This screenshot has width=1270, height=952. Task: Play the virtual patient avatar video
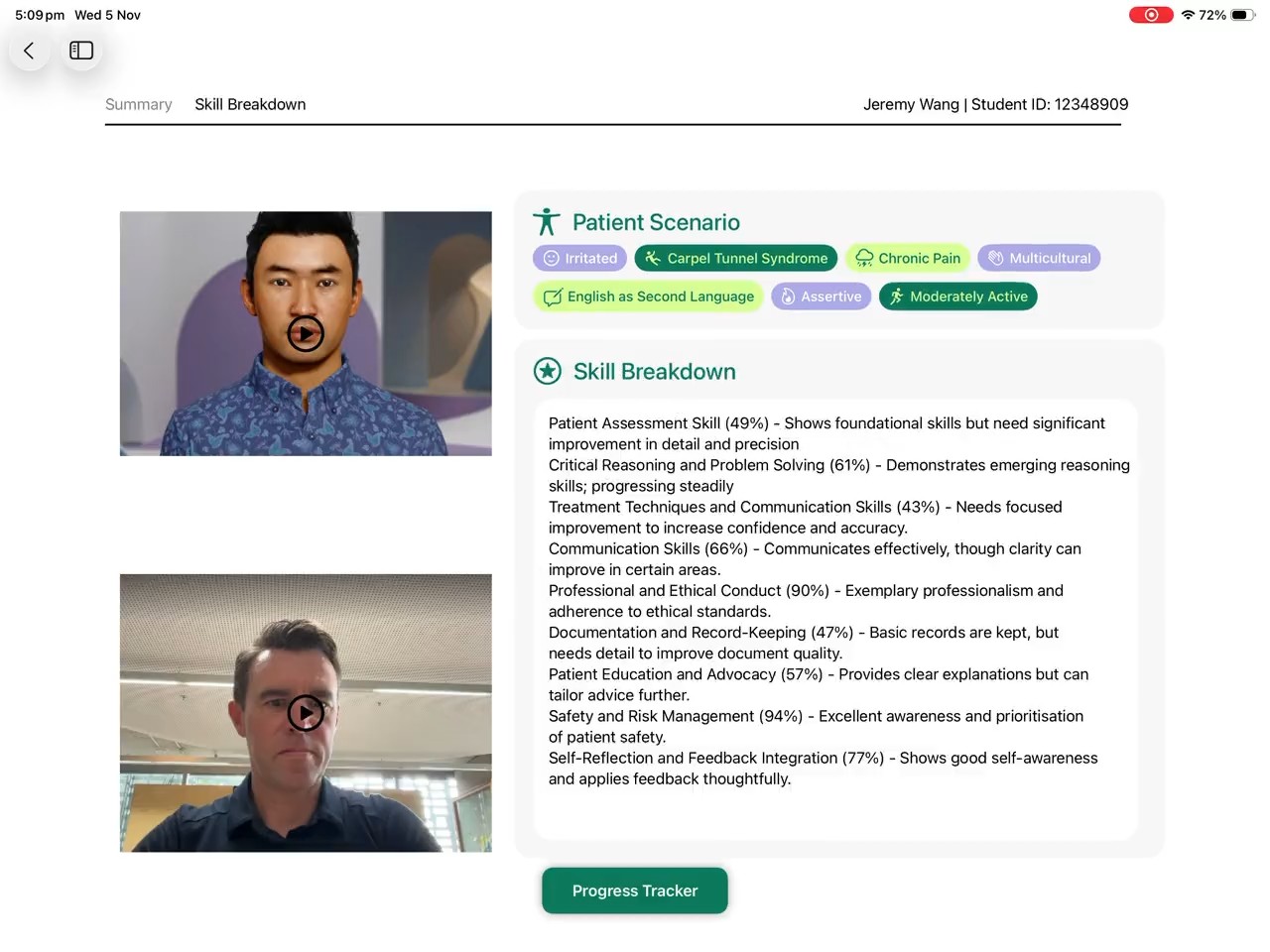click(306, 333)
